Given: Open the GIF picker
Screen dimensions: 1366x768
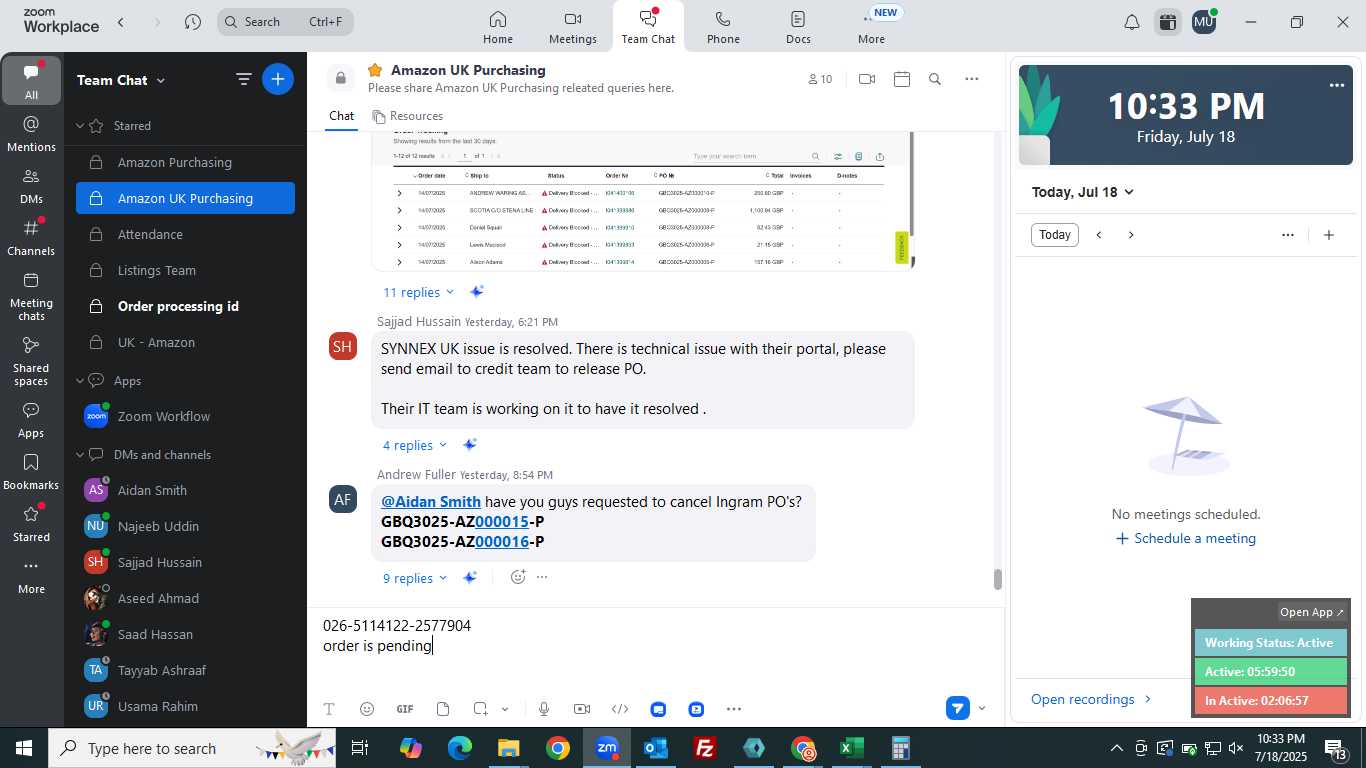Looking at the screenshot, I should (x=405, y=709).
